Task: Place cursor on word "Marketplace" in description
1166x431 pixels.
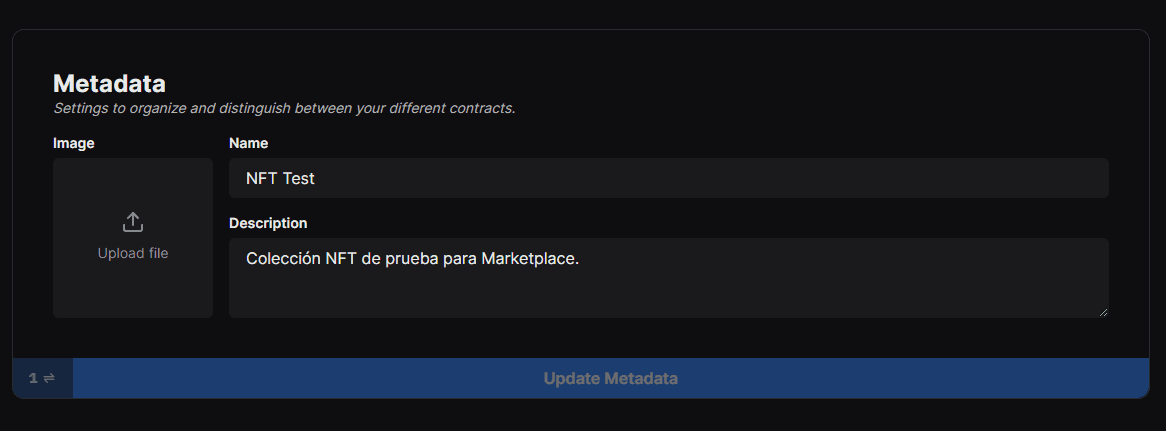Action: pos(528,259)
